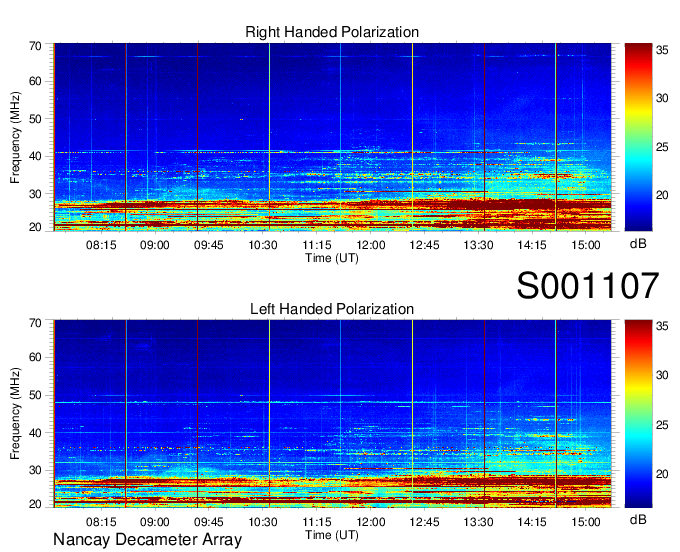Select the 20 dB tick on Left Handed colorbar

[x=662, y=474]
